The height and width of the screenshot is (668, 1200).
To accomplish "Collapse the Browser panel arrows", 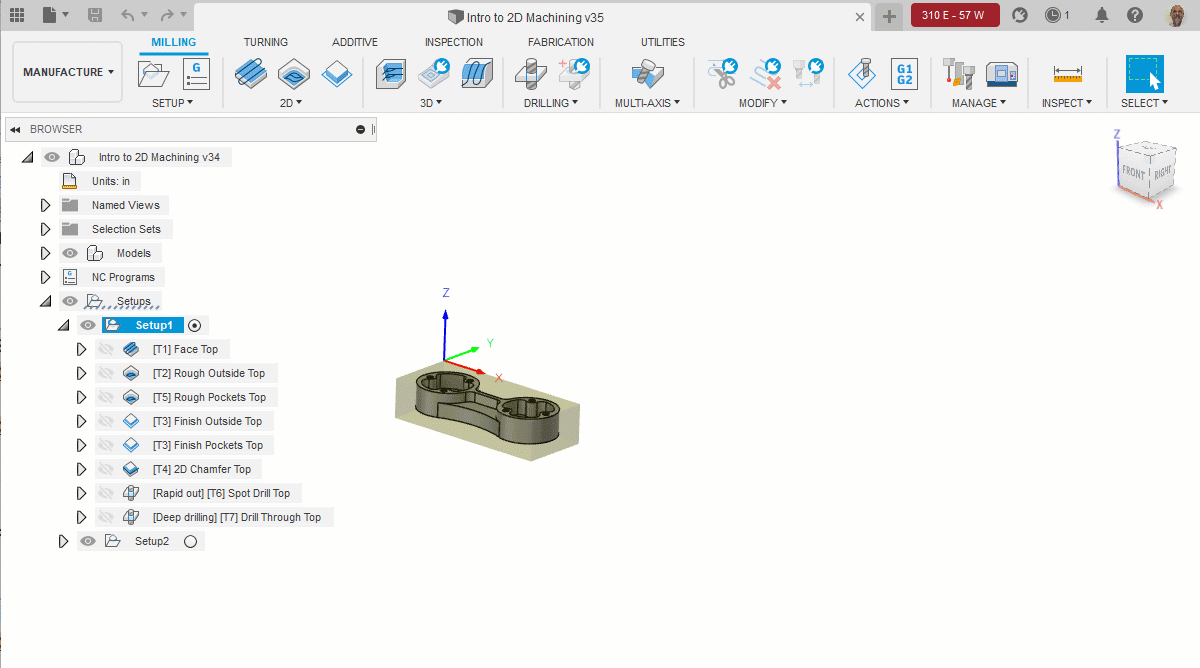I will (x=17, y=129).
